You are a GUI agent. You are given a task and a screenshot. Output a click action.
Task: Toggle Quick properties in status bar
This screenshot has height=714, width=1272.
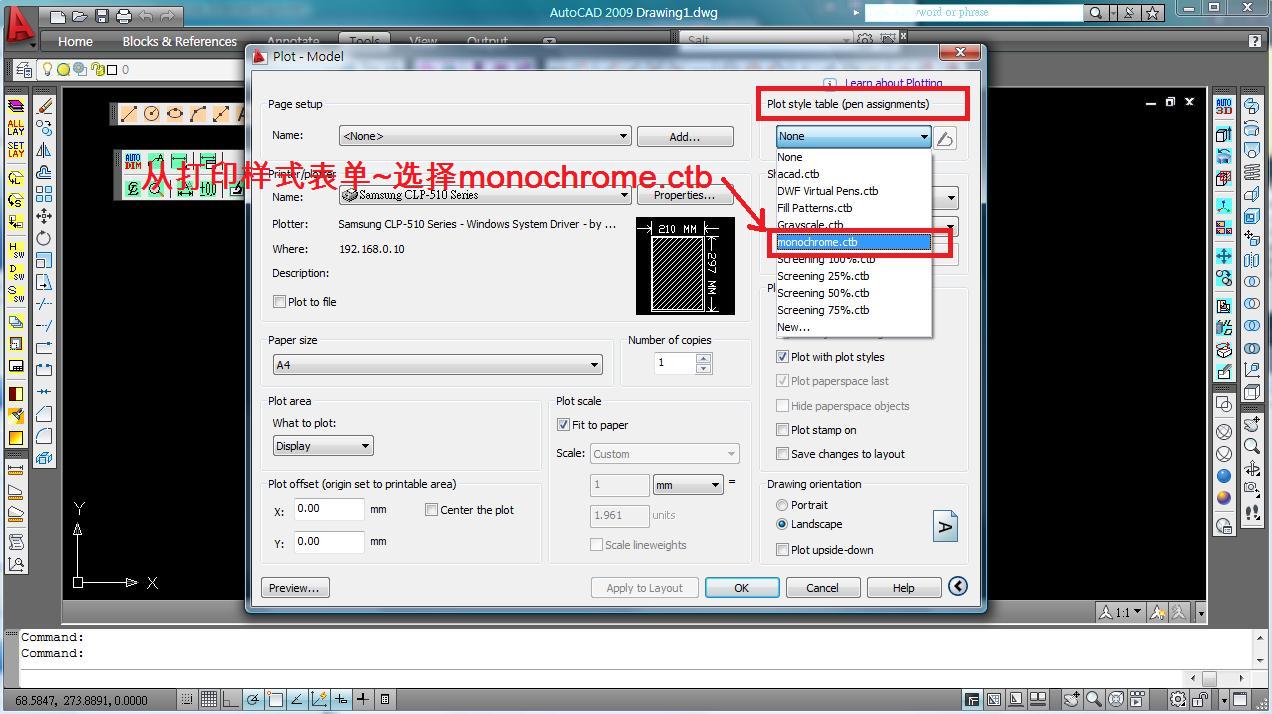pos(385,699)
